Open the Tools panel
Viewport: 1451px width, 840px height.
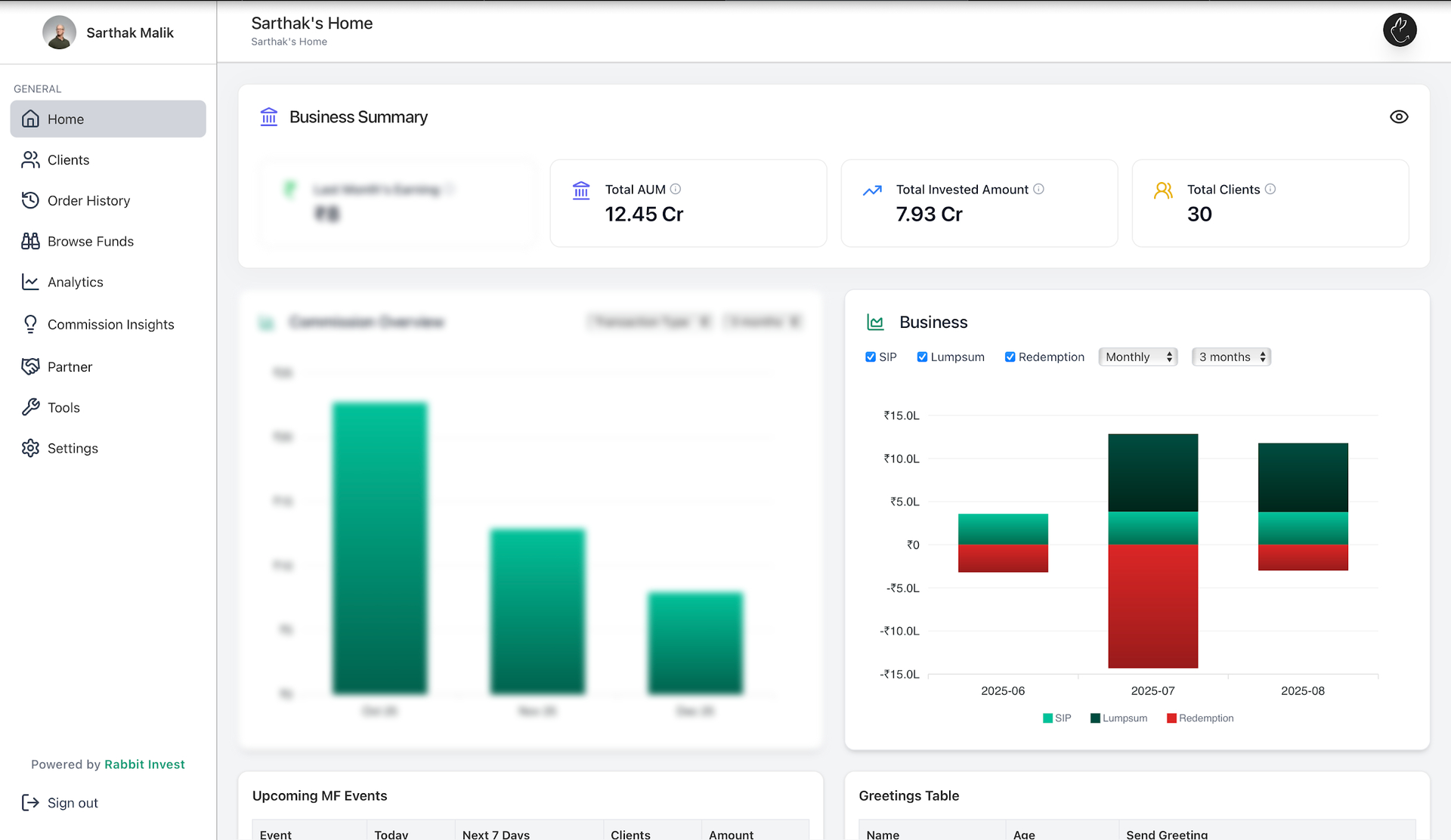click(x=63, y=407)
